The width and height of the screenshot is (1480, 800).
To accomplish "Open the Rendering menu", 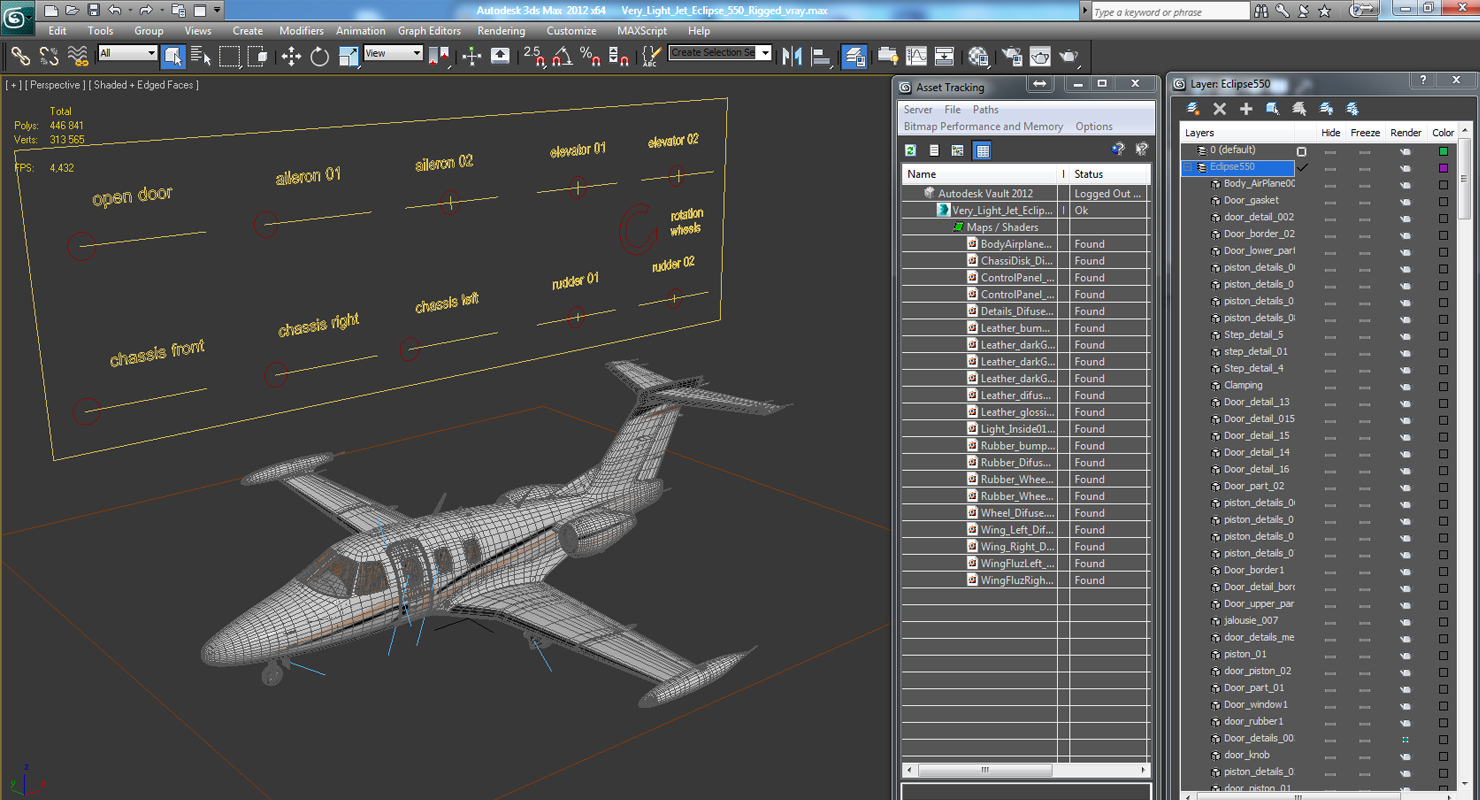I will (x=501, y=31).
